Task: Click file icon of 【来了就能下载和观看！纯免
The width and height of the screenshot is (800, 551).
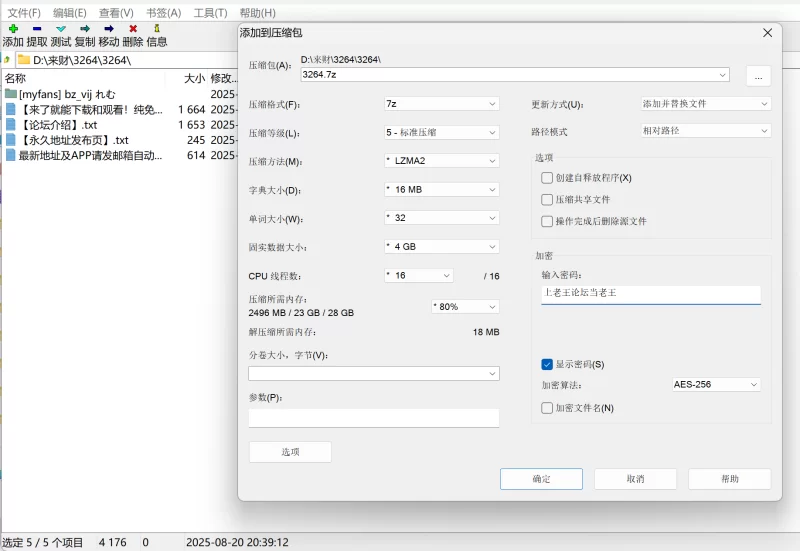Action: pos(11,109)
